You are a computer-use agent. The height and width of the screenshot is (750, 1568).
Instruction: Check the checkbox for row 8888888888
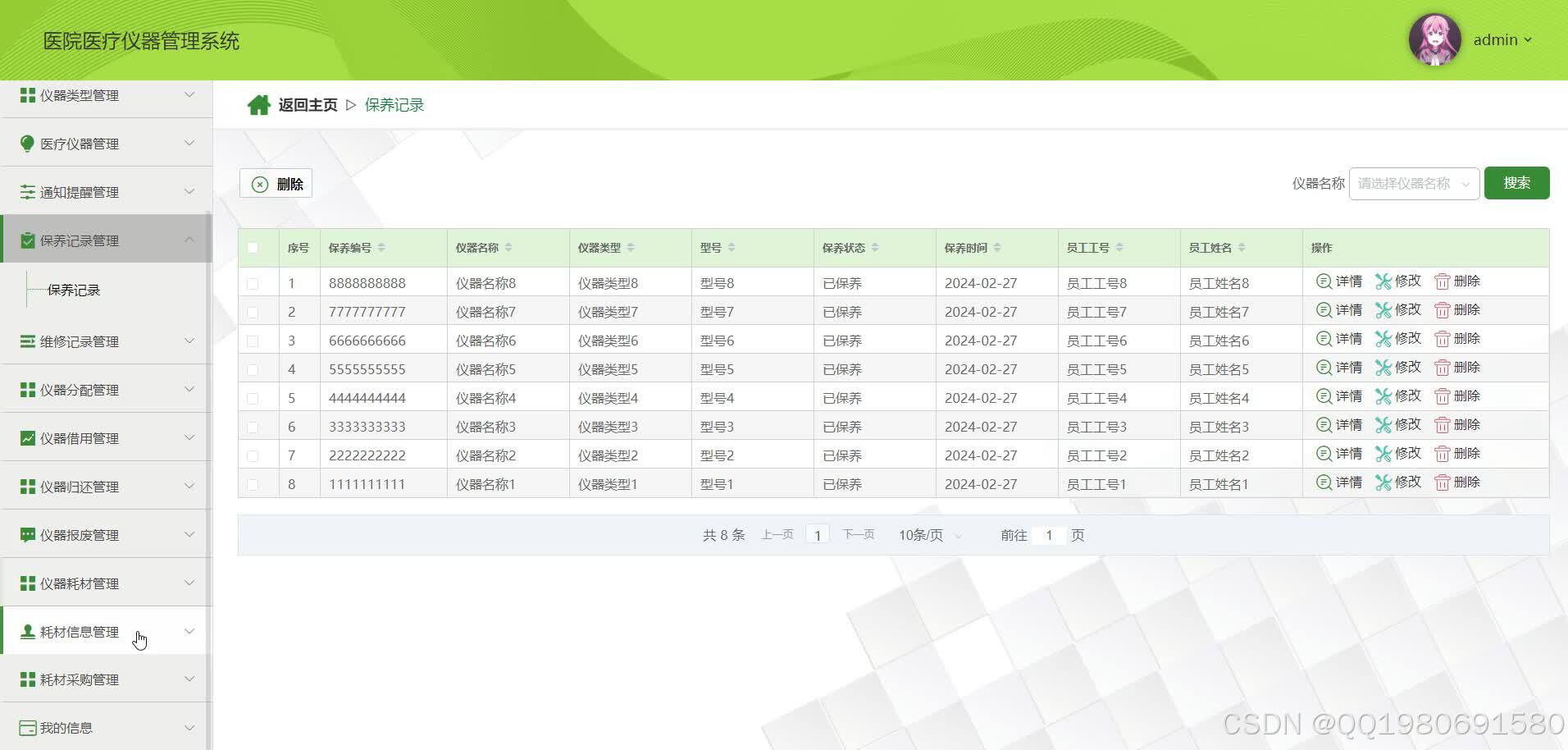click(x=253, y=284)
